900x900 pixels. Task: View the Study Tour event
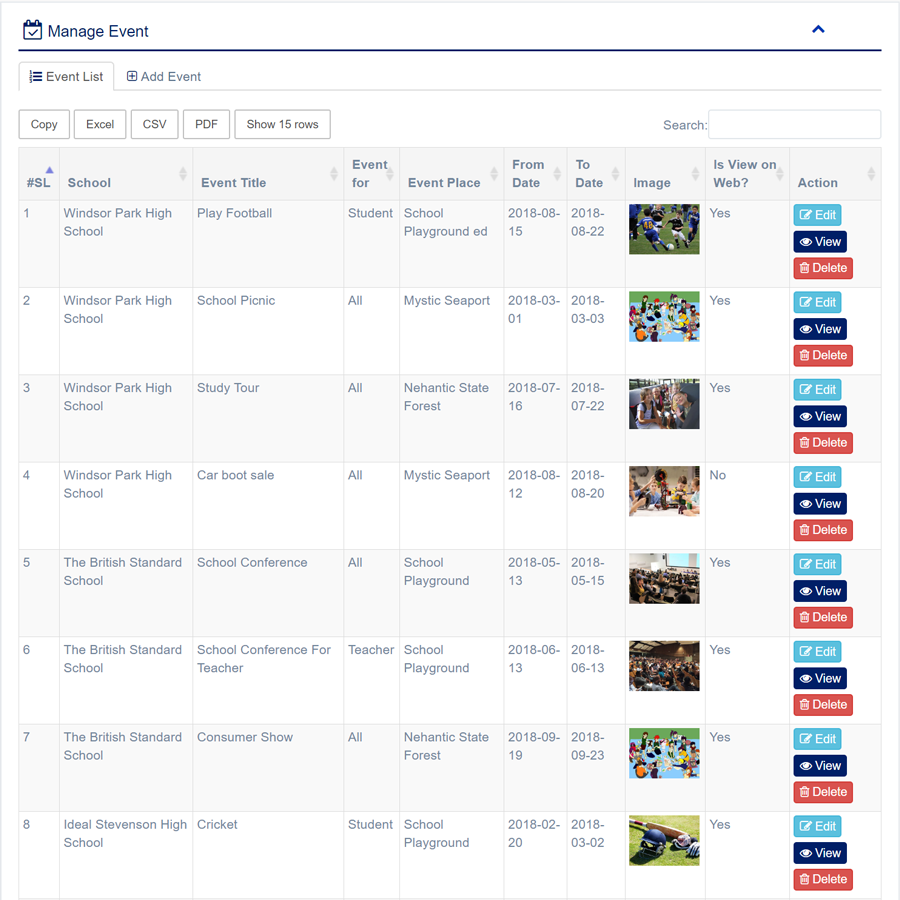820,416
